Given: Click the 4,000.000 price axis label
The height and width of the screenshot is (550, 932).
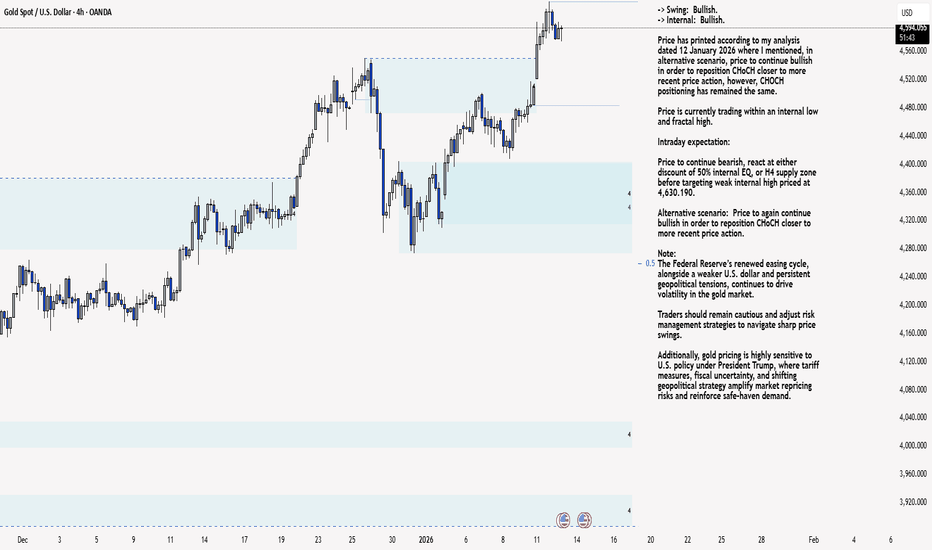Looking at the screenshot, I should [x=912, y=444].
